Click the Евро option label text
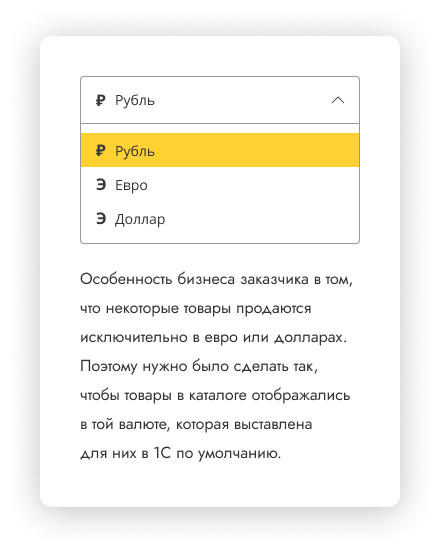The width and height of the screenshot is (440, 551). [x=131, y=185]
